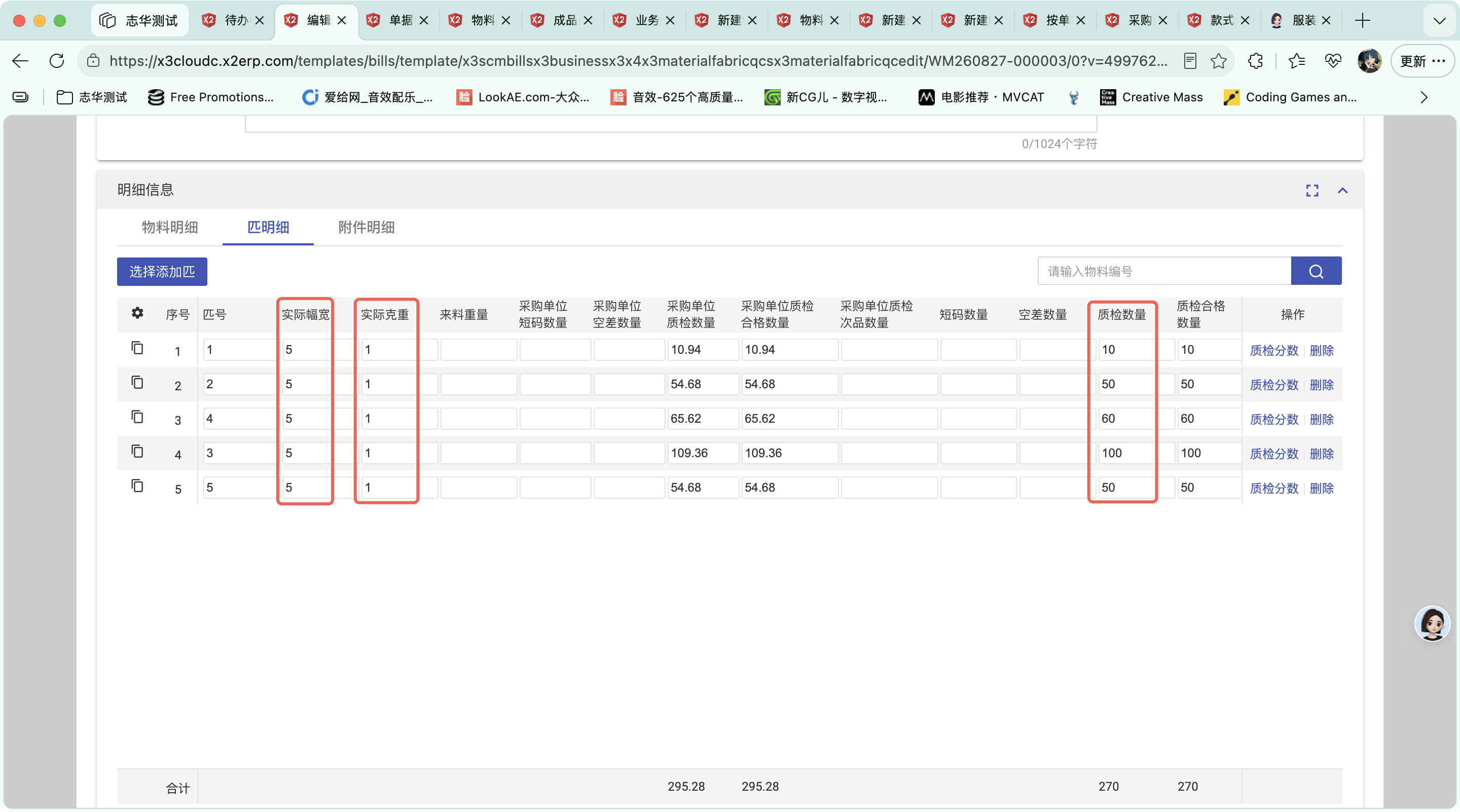Switch to 附件明细 tab

click(366, 227)
